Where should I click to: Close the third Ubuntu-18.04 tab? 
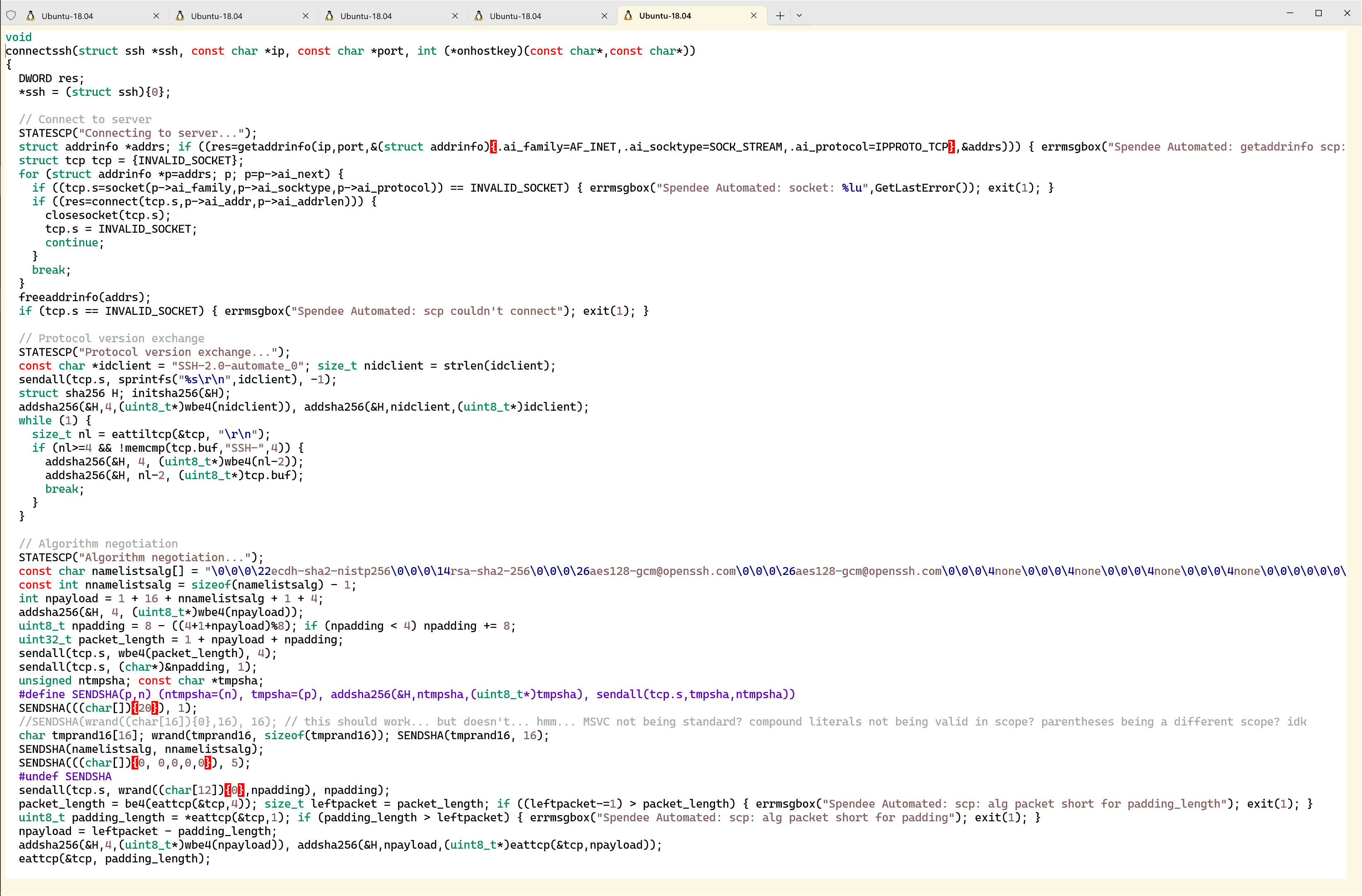pyautogui.click(x=455, y=16)
